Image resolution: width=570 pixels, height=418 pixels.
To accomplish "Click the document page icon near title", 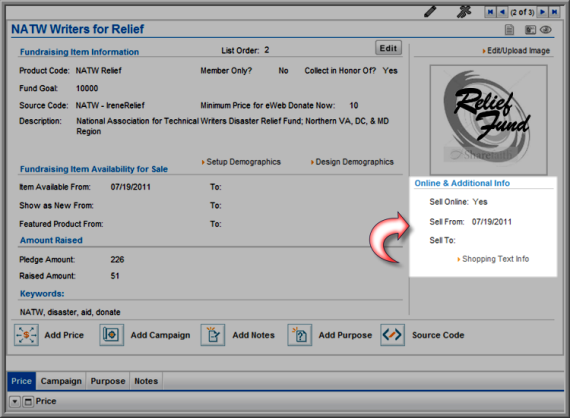I will pos(509,30).
